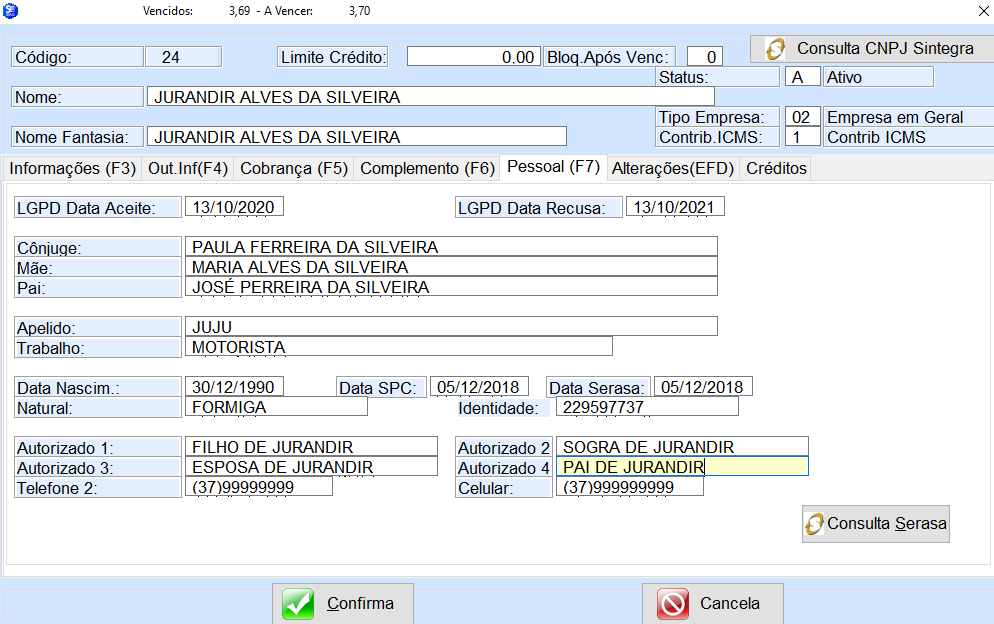Select the Complemento (F6) tab
Image resolution: width=994 pixels, height=624 pixels.
tap(427, 168)
